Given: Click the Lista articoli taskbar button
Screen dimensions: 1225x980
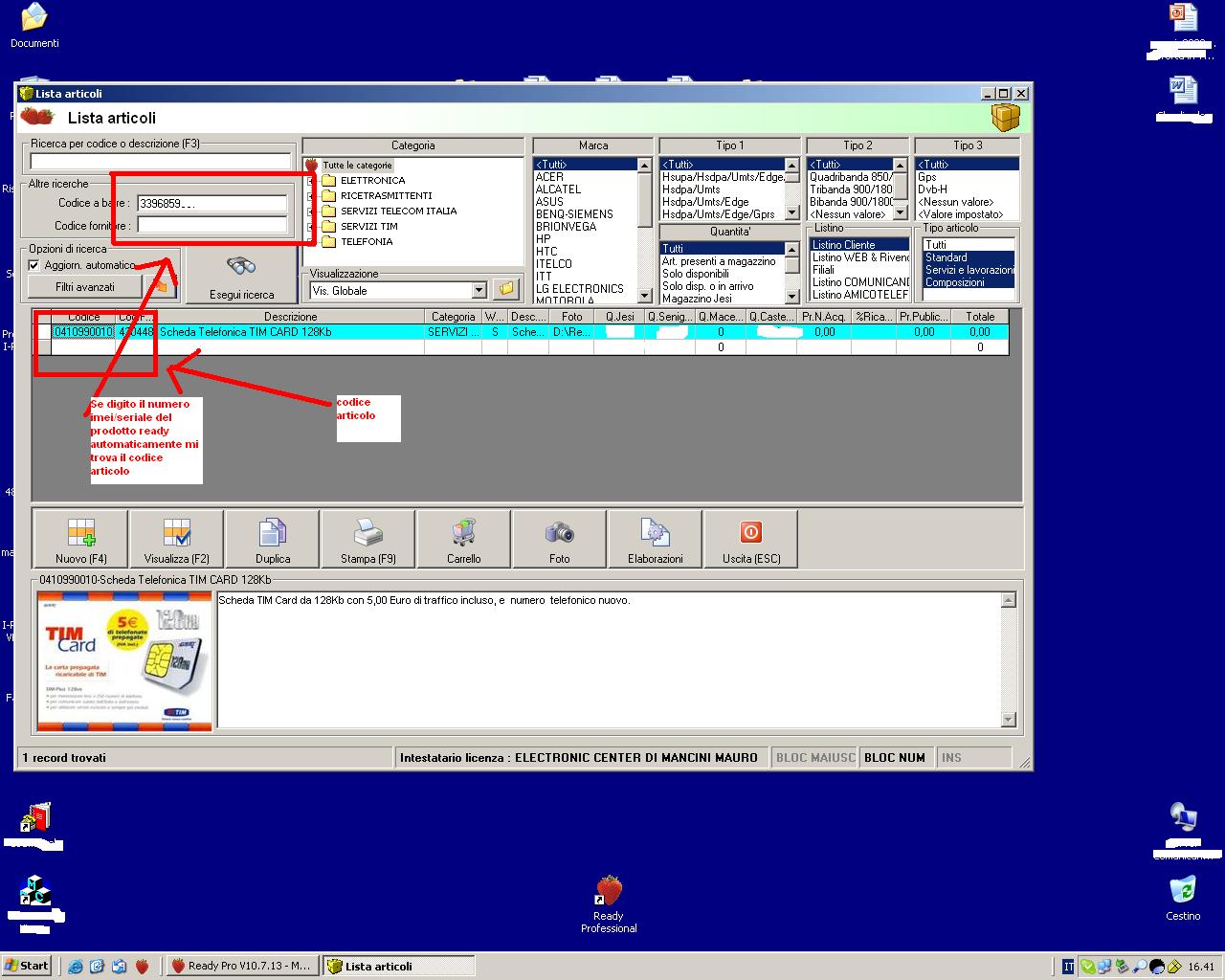Looking at the screenshot, I should (398, 966).
